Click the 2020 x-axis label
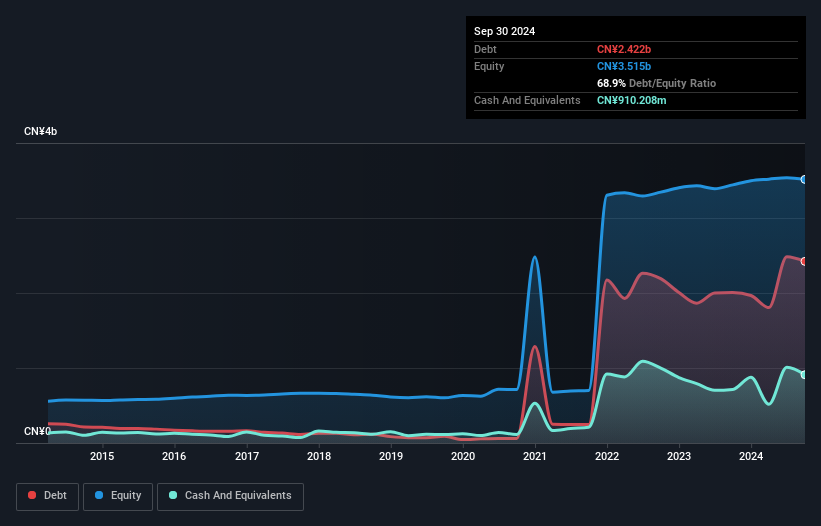This screenshot has height=526, width=821. click(463, 456)
